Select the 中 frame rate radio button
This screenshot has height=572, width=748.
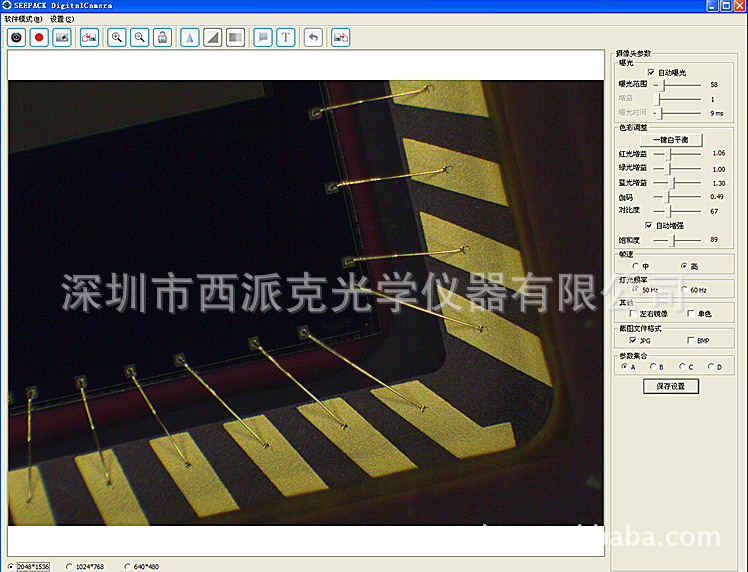635,266
